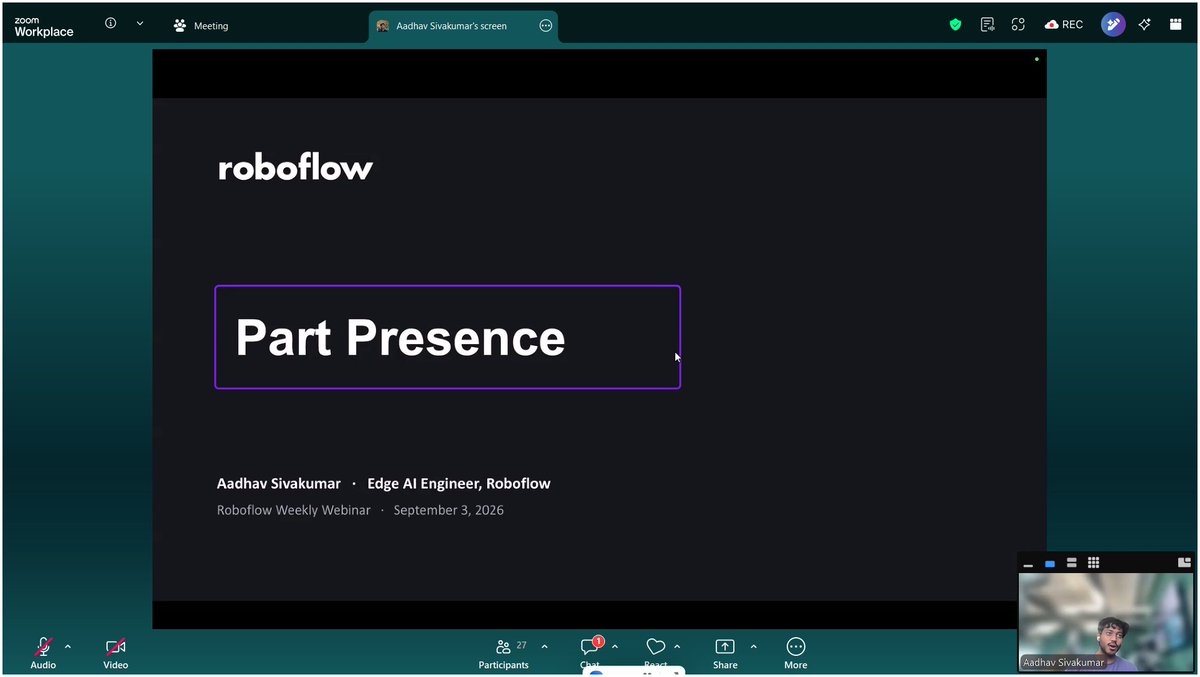Select grid thumbnail view

pyautogui.click(x=1094, y=564)
